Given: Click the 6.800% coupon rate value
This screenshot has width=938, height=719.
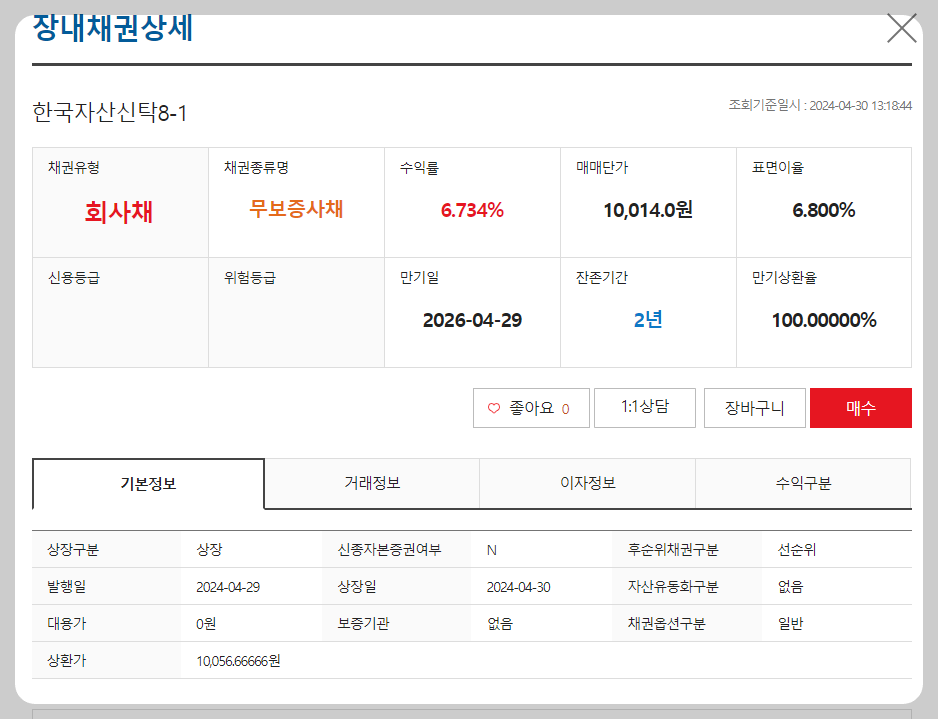Looking at the screenshot, I should 824,210.
